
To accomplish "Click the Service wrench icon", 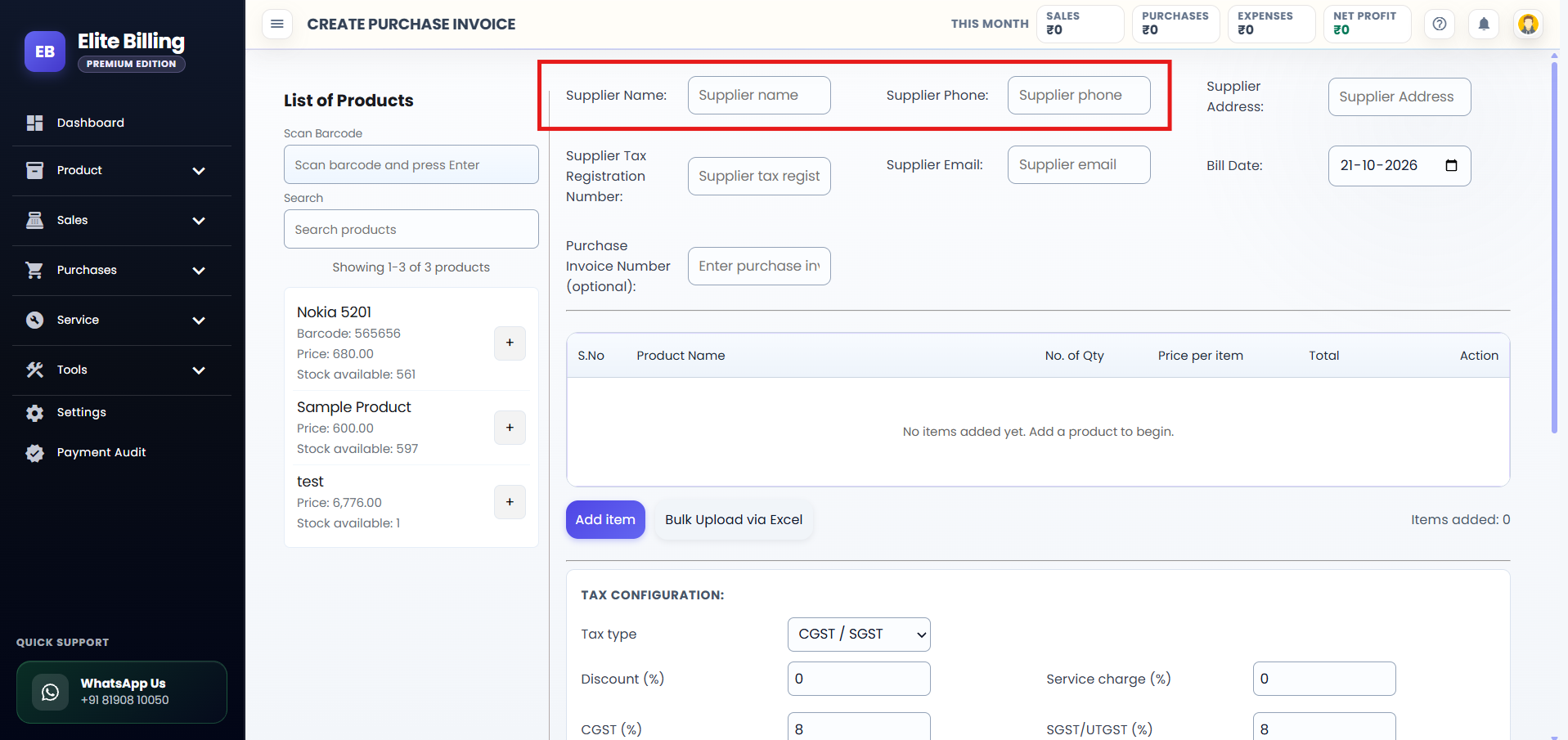I will pos(34,320).
